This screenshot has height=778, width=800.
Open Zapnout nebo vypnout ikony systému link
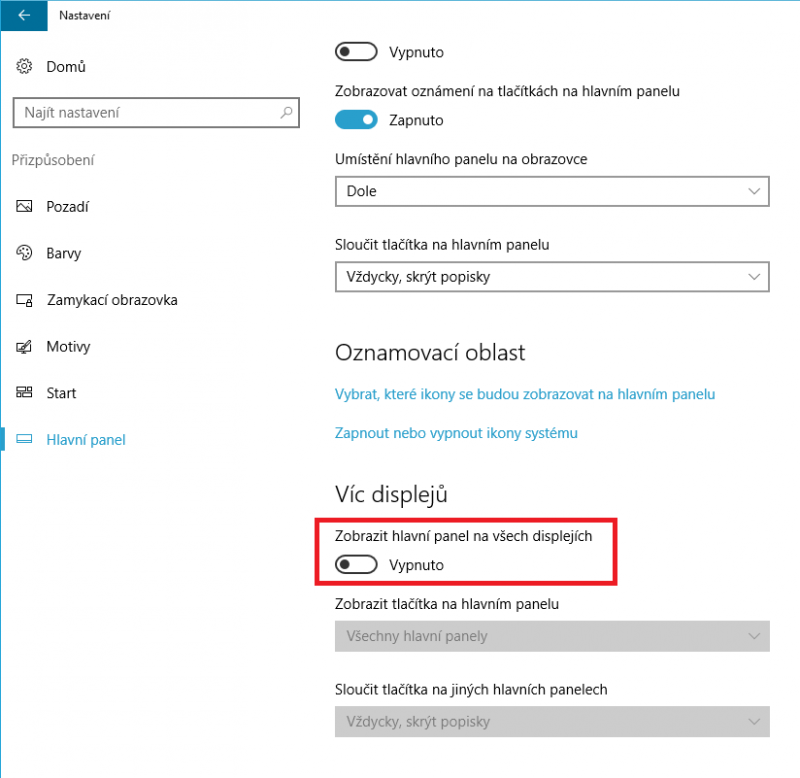pyautogui.click(x=456, y=433)
